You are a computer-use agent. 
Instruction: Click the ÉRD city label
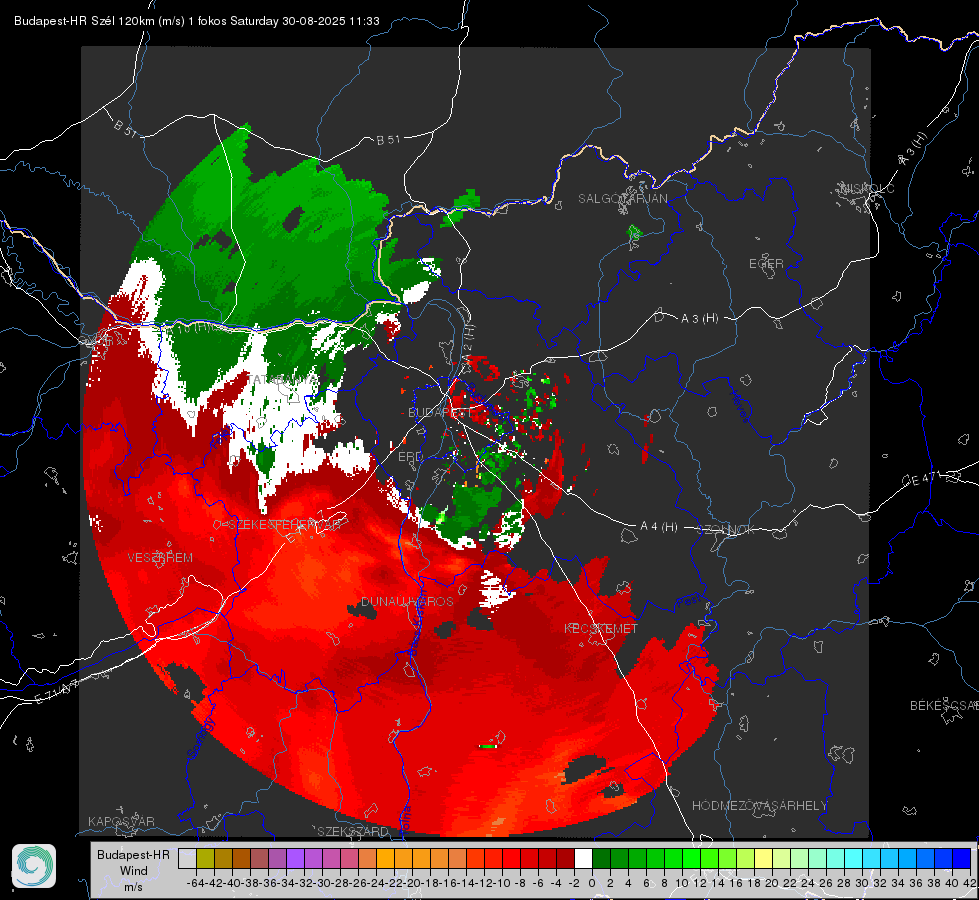click(410, 457)
